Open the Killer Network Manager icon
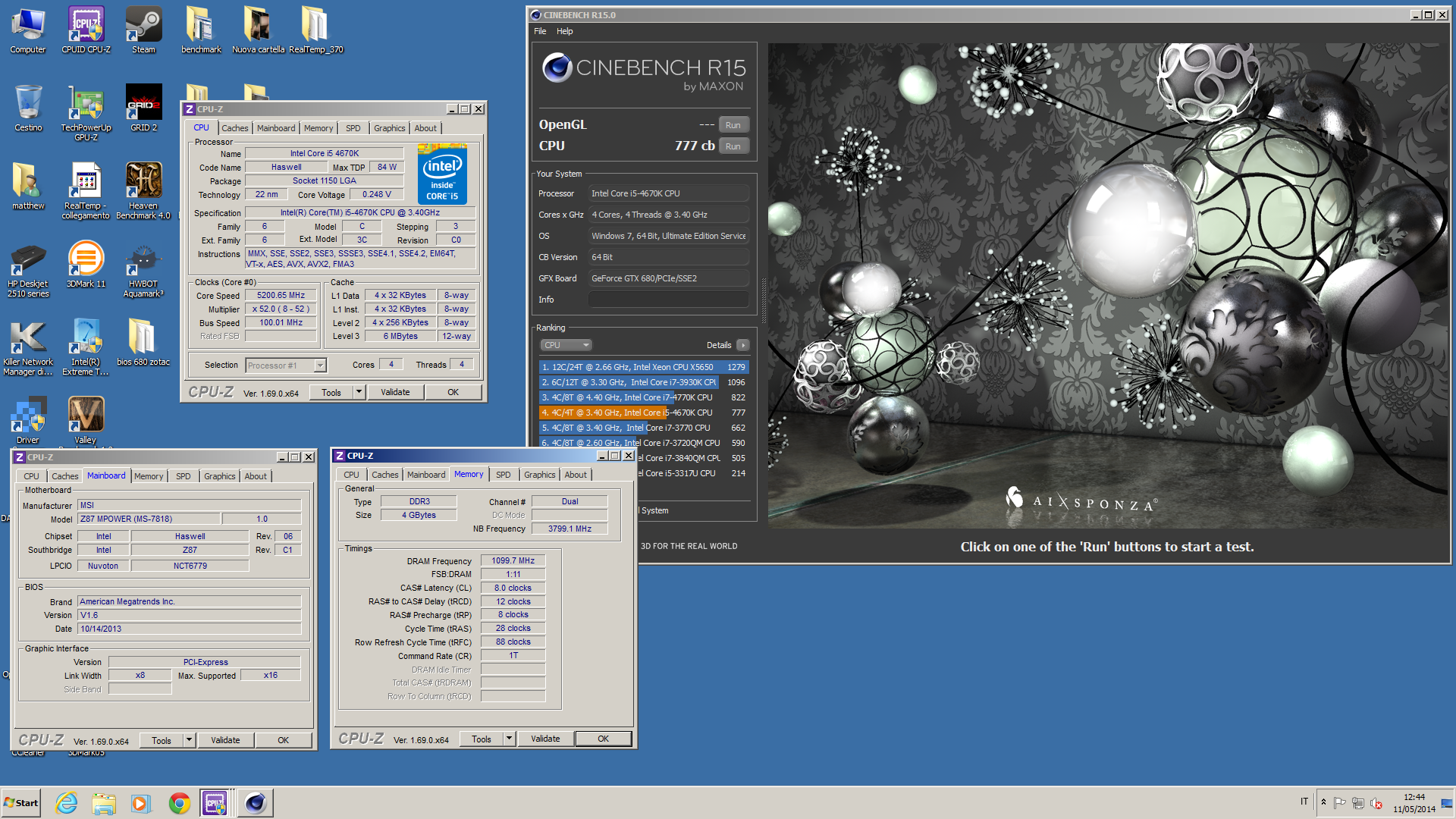1456x819 pixels. 28,348
